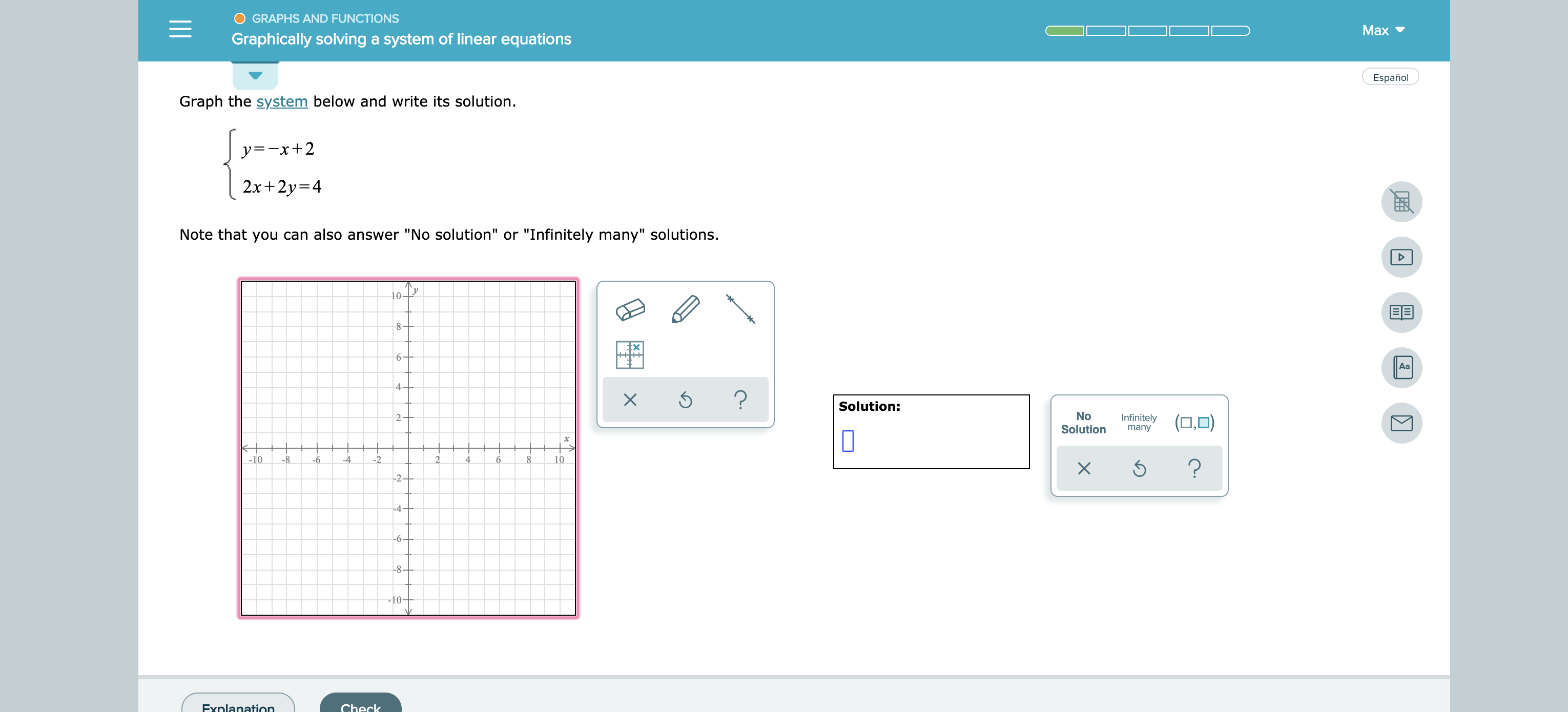The width and height of the screenshot is (1568, 712).
Task: Click the solution text input field
Action: click(847, 440)
